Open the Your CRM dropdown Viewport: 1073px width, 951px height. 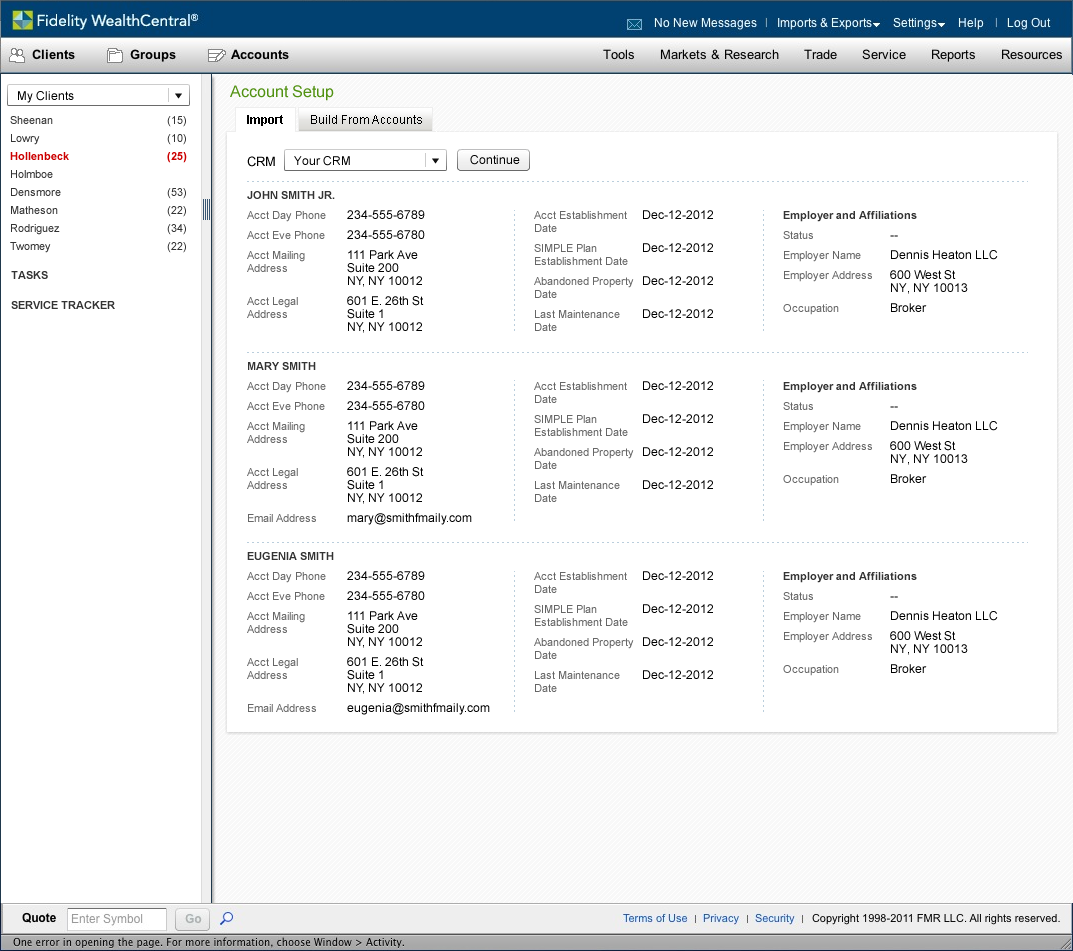pyautogui.click(x=435, y=161)
